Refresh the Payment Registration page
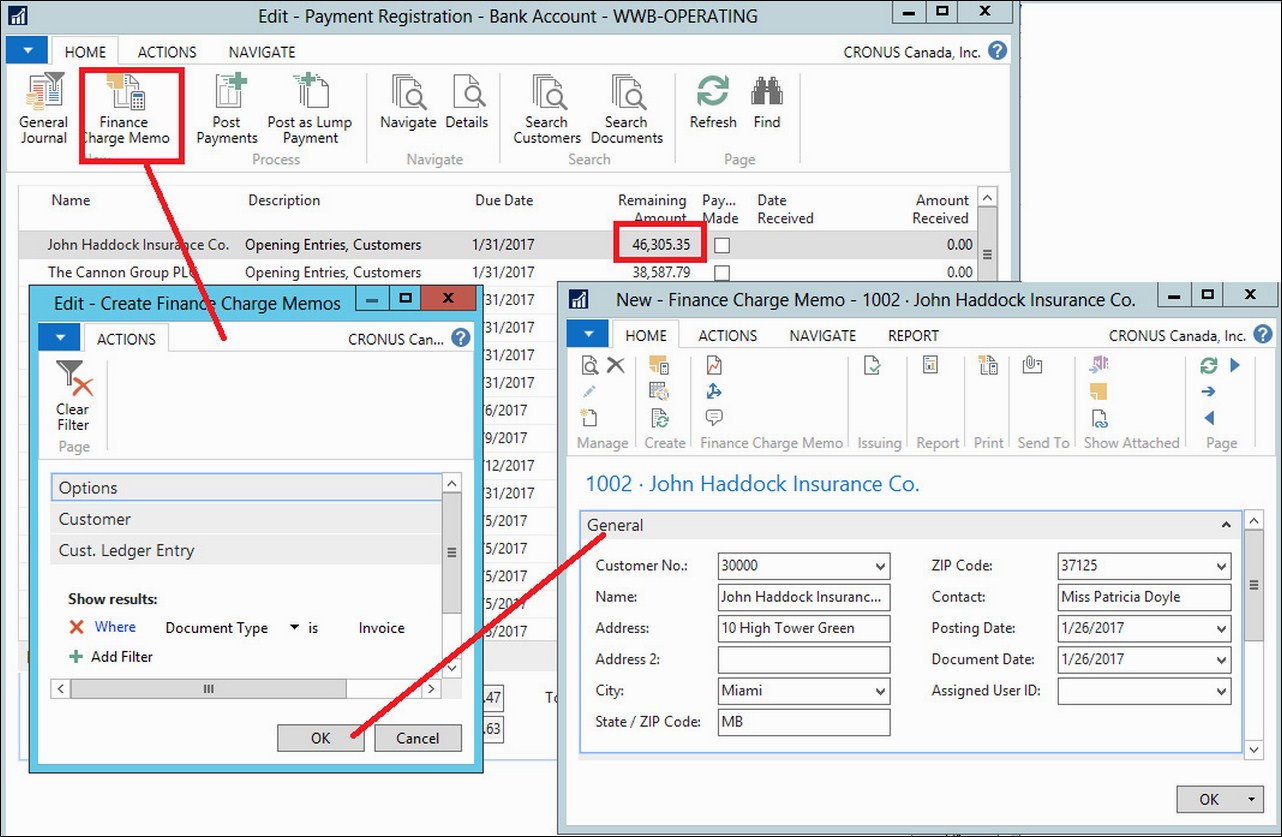This screenshot has width=1282, height=837. pos(713,102)
